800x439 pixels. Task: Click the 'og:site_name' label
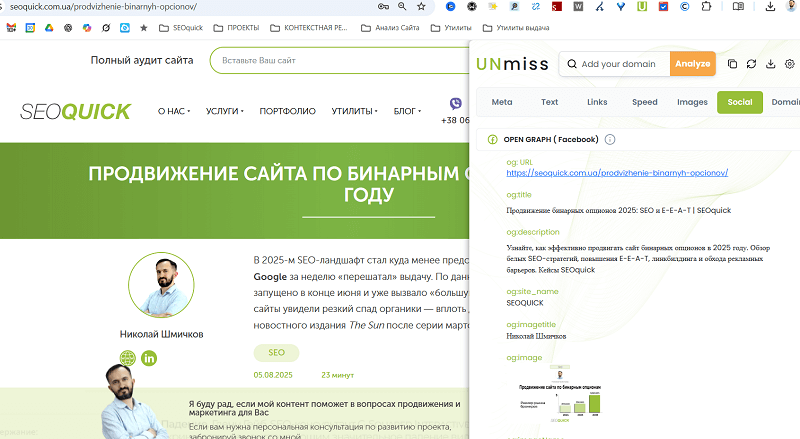click(532, 291)
